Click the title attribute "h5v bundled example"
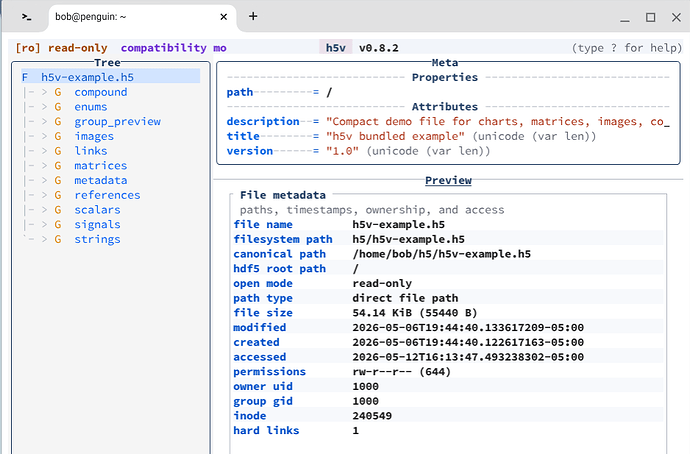Image resolution: width=690 pixels, height=454 pixels. click(x=395, y=136)
